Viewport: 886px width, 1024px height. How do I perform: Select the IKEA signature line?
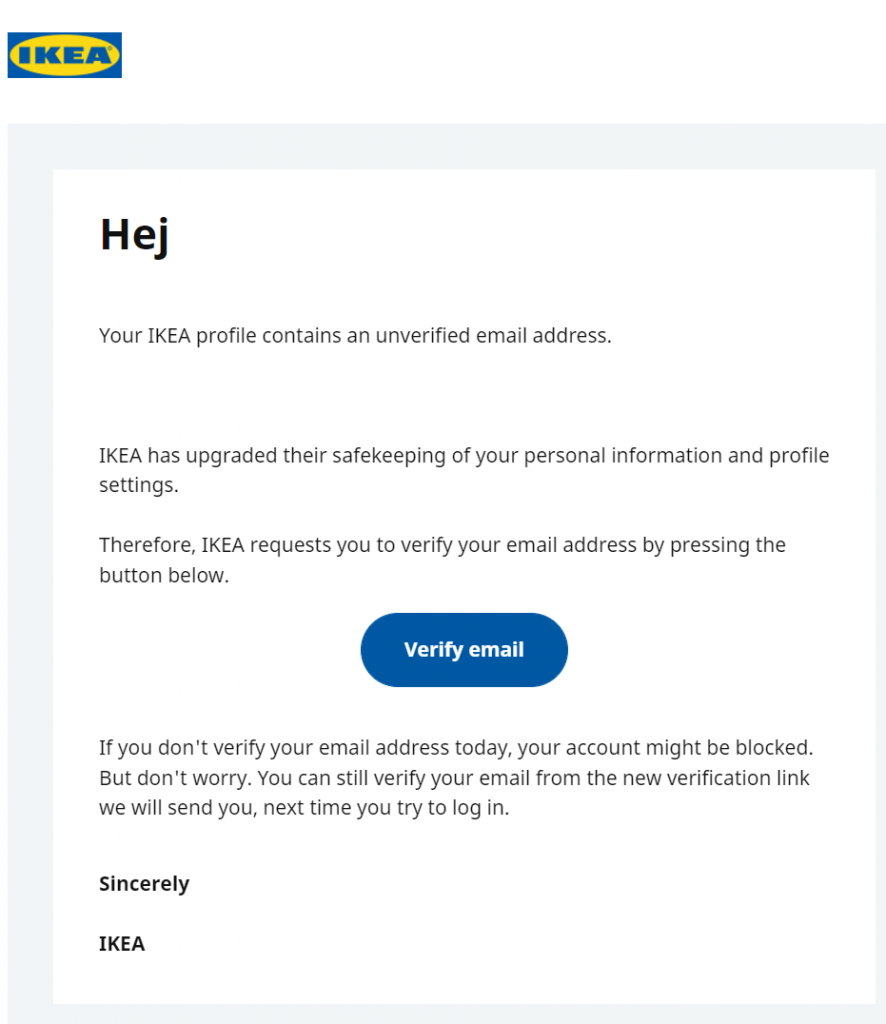[121, 943]
